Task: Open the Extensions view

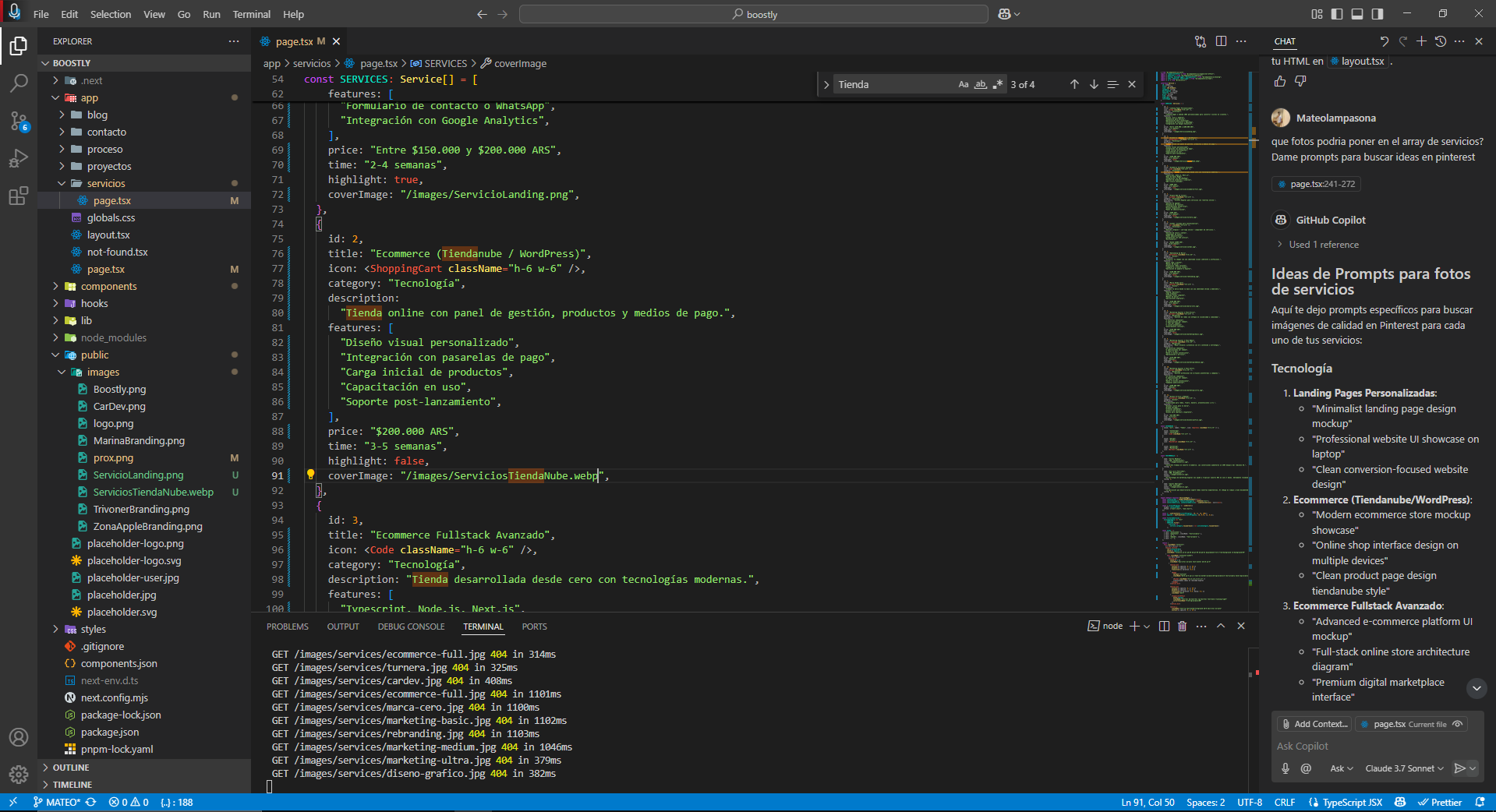Action: point(19,196)
